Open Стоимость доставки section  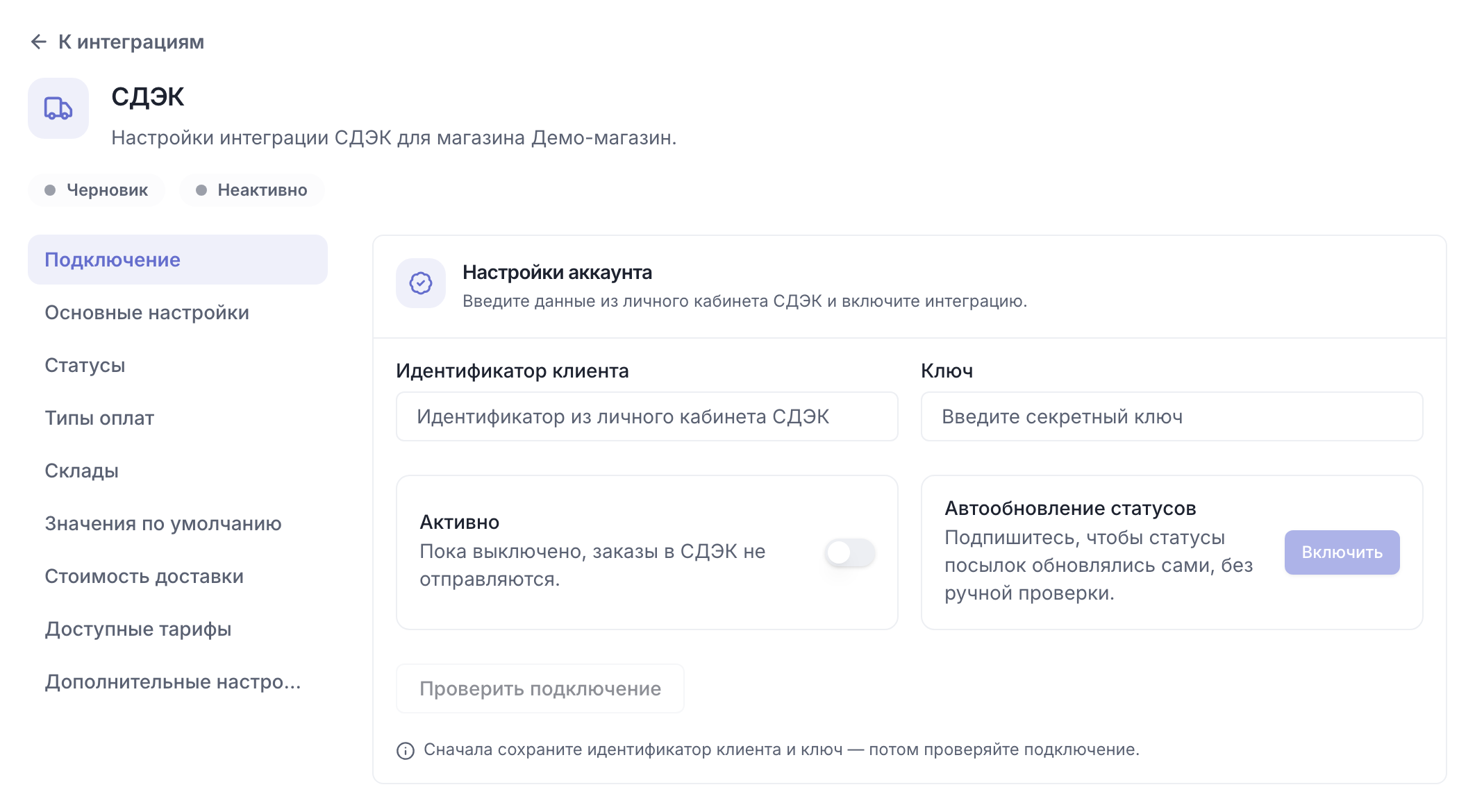click(x=178, y=576)
